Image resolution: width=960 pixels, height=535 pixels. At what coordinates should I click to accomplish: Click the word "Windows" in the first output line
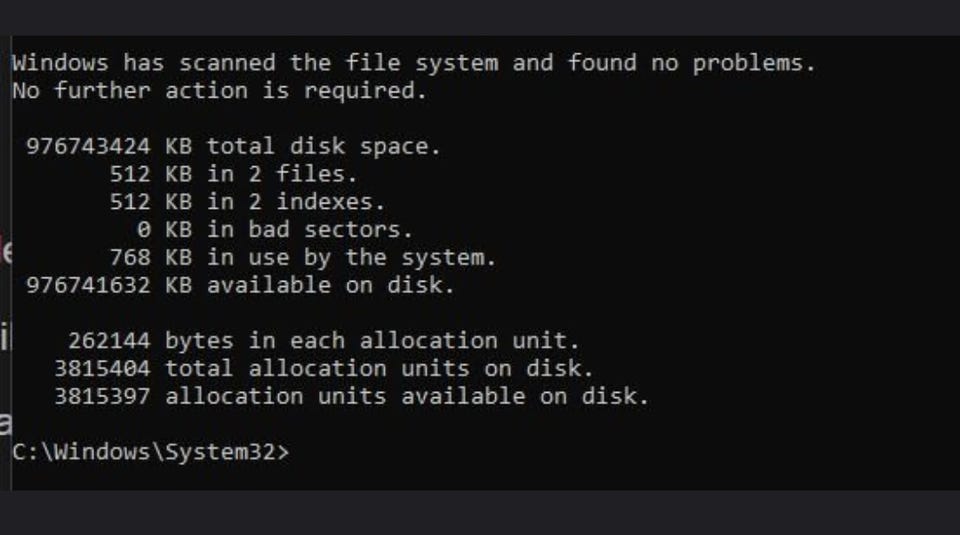point(59,63)
